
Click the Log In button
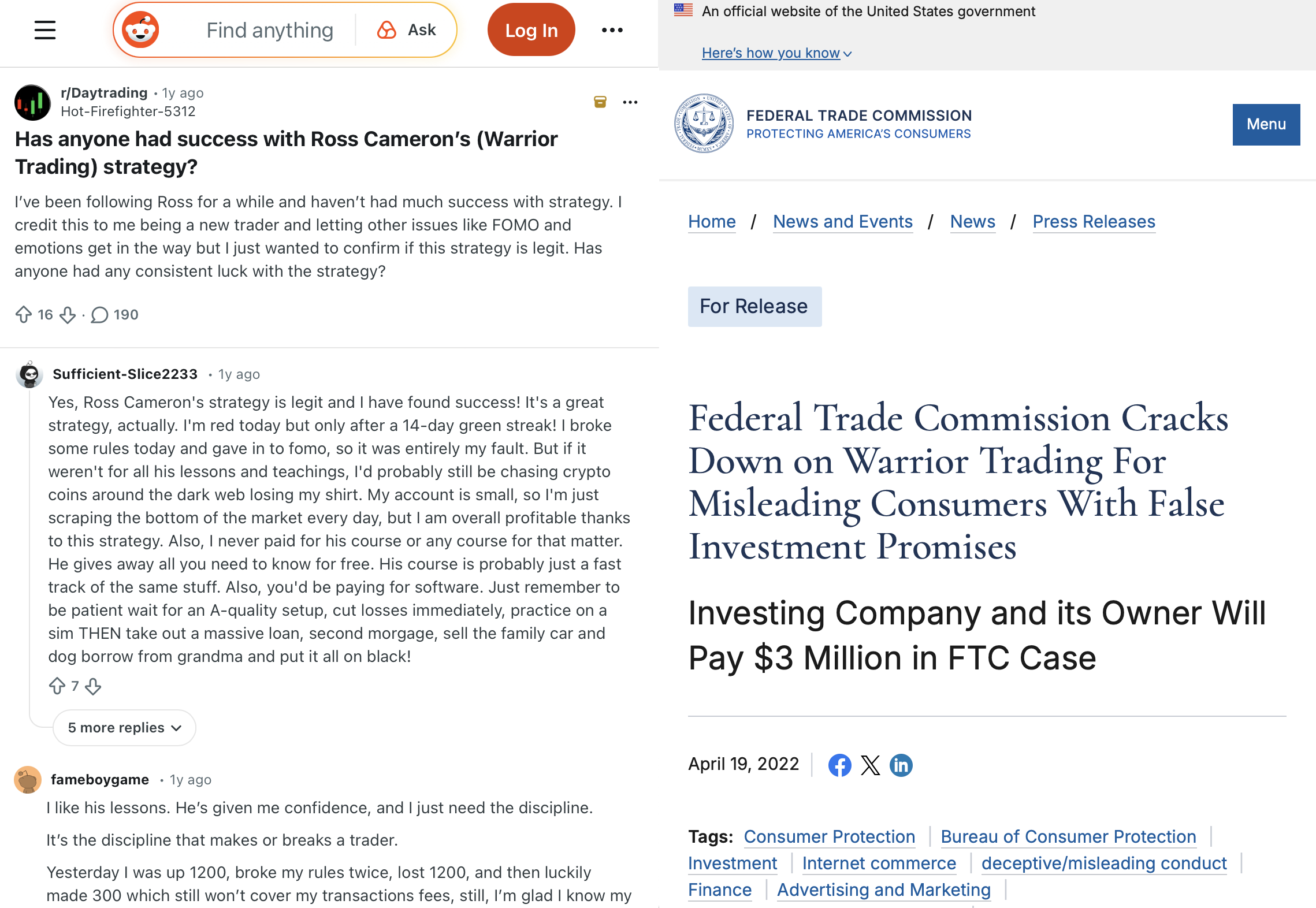coord(531,30)
